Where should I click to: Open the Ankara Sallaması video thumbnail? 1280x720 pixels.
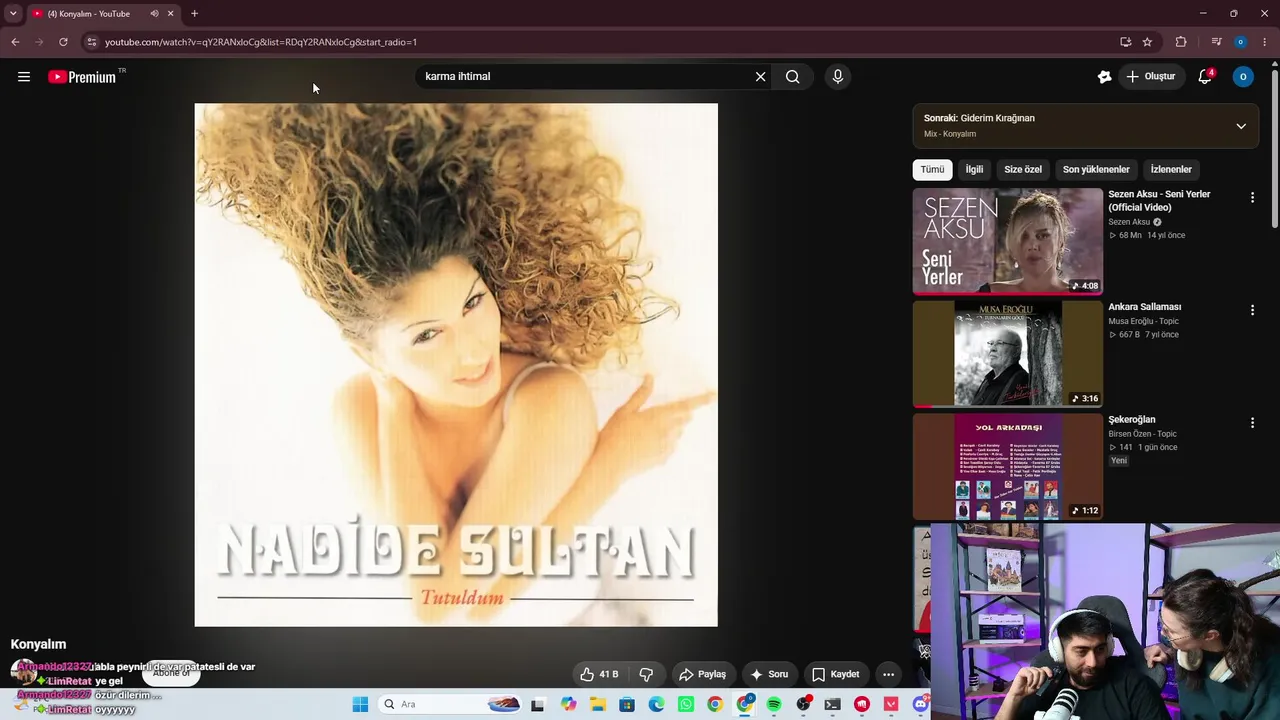pos(1007,354)
